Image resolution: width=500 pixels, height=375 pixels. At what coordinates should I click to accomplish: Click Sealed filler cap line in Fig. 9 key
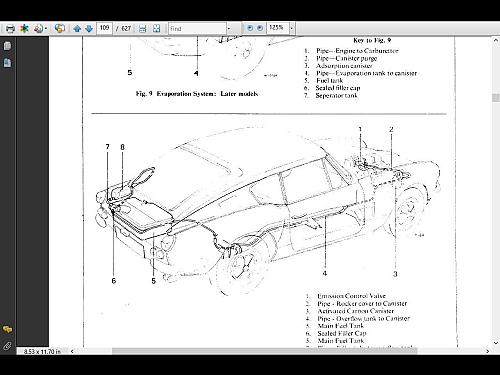(338, 88)
